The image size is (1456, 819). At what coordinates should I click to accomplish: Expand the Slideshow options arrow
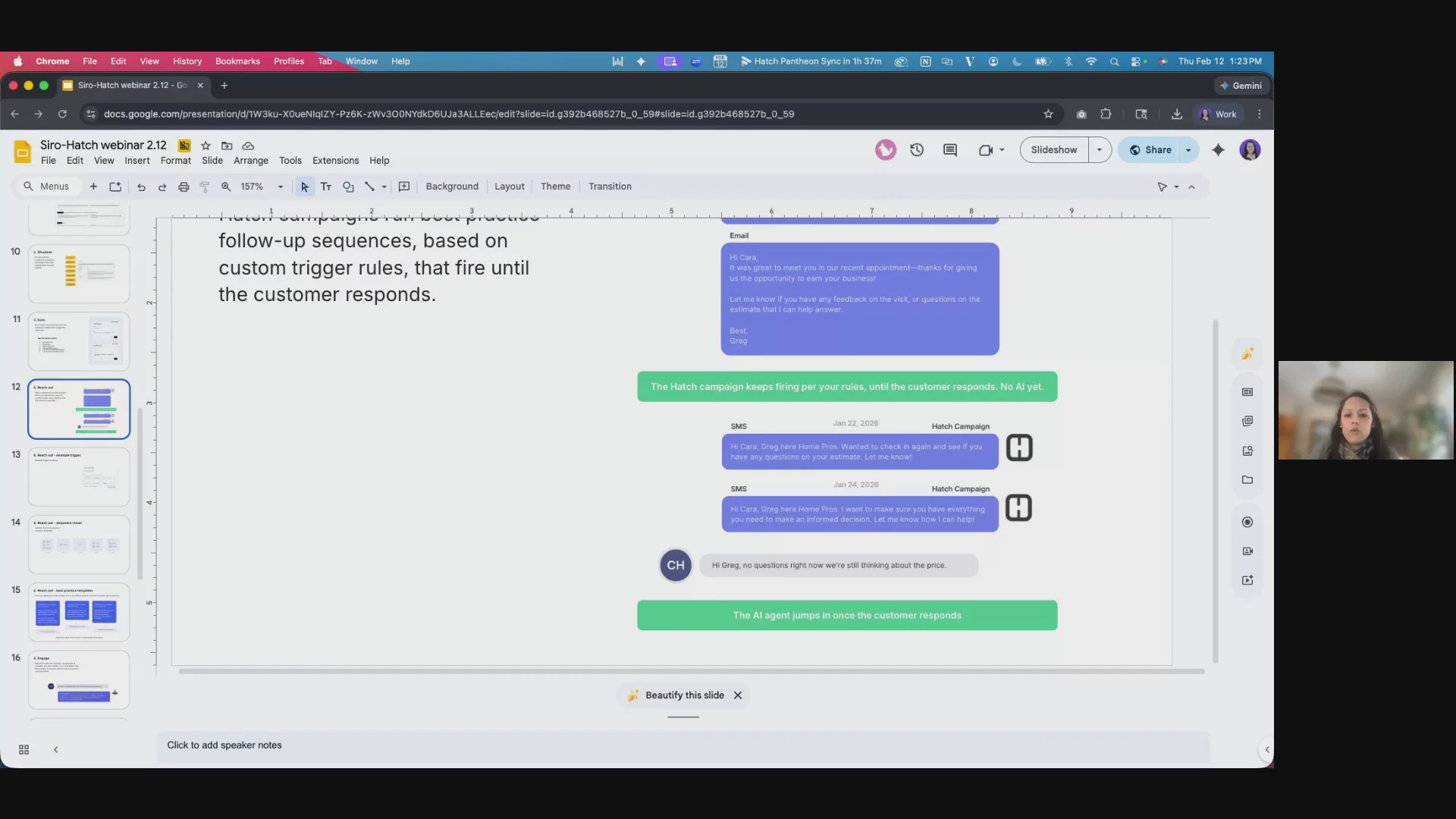click(1099, 150)
